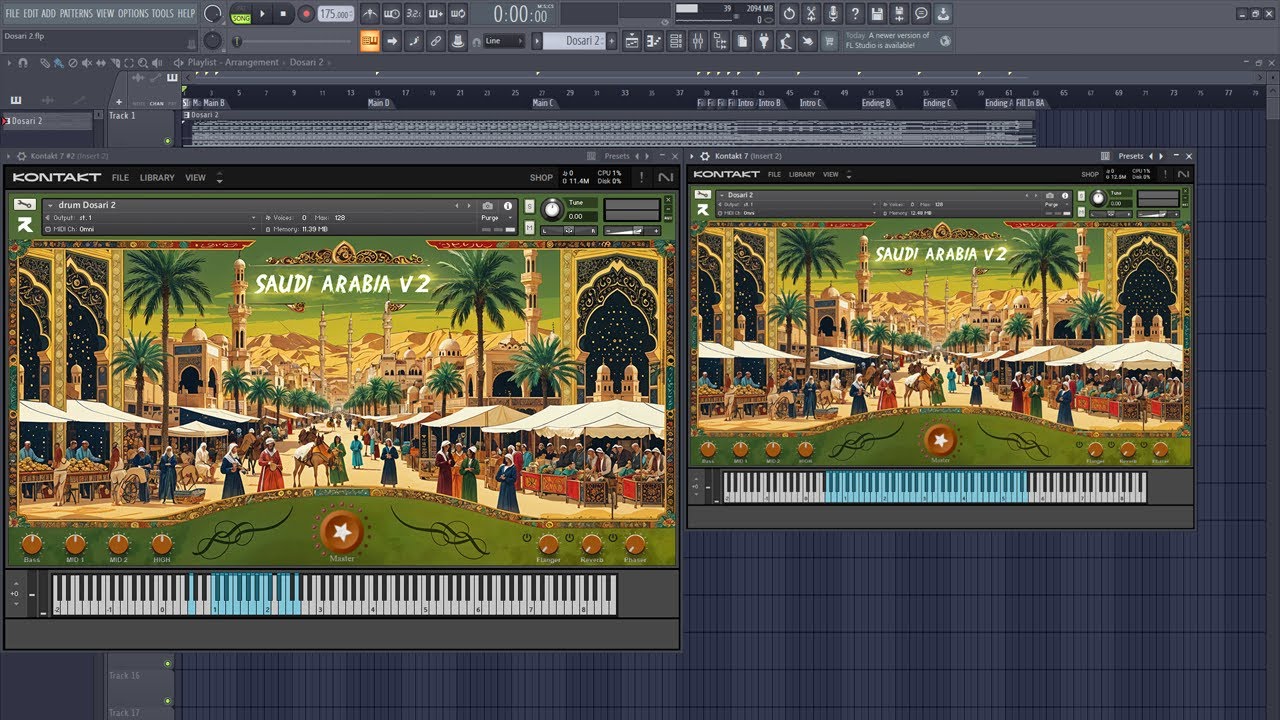Click the Stop button in transport
This screenshot has height=720, width=1280.
point(283,13)
